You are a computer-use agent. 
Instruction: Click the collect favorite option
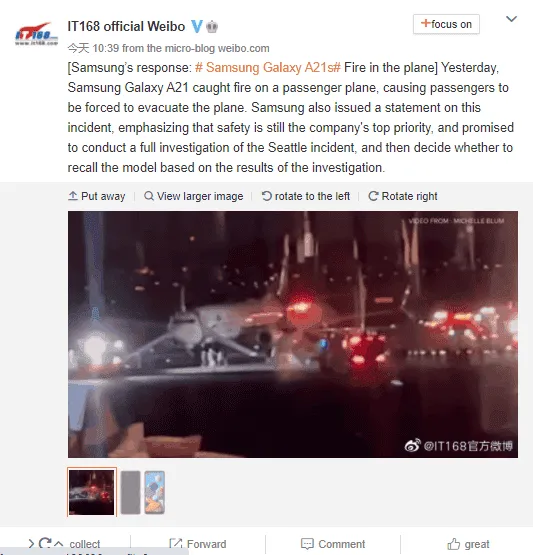(x=85, y=544)
